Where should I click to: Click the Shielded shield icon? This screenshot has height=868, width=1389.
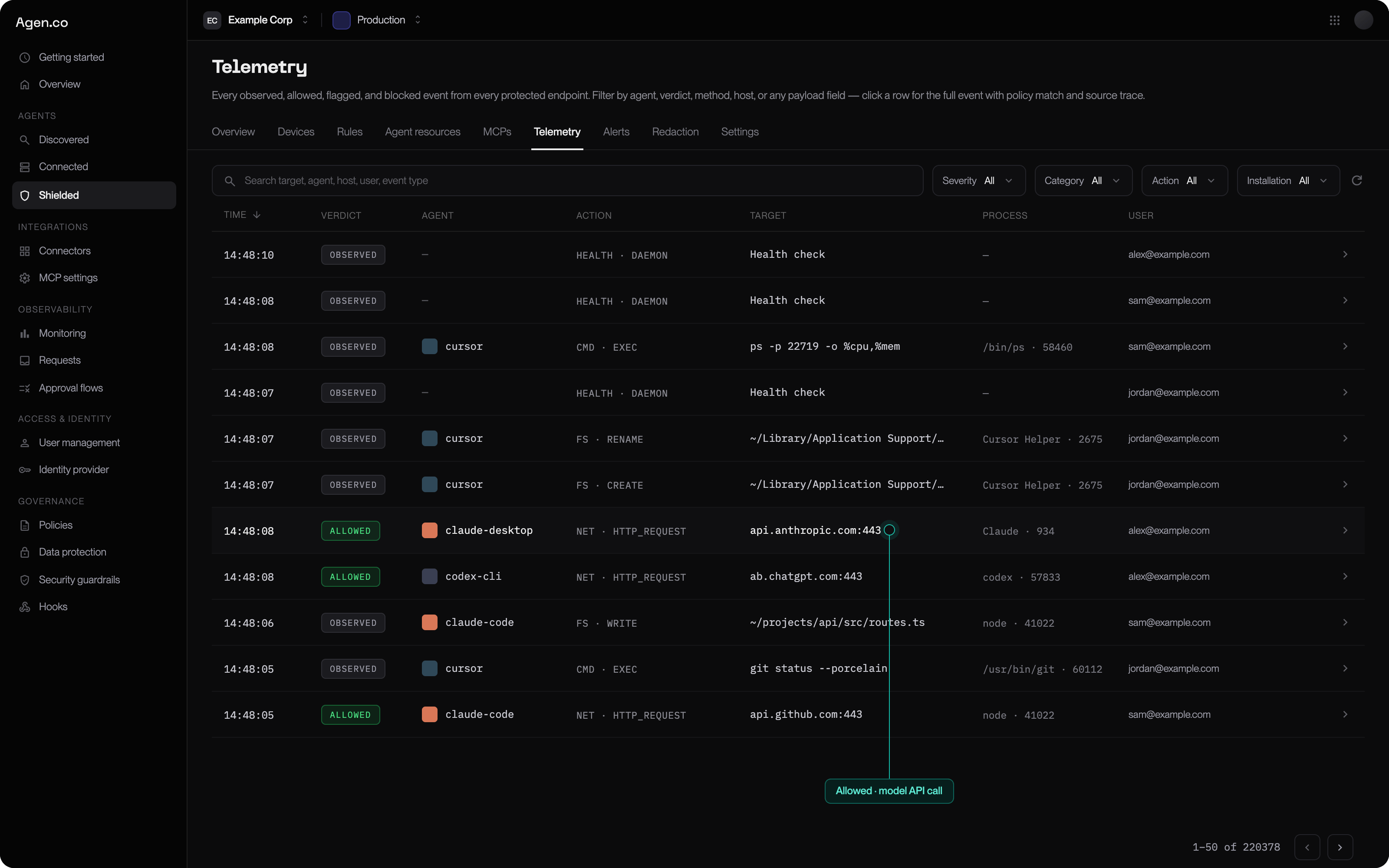click(25, 195)
